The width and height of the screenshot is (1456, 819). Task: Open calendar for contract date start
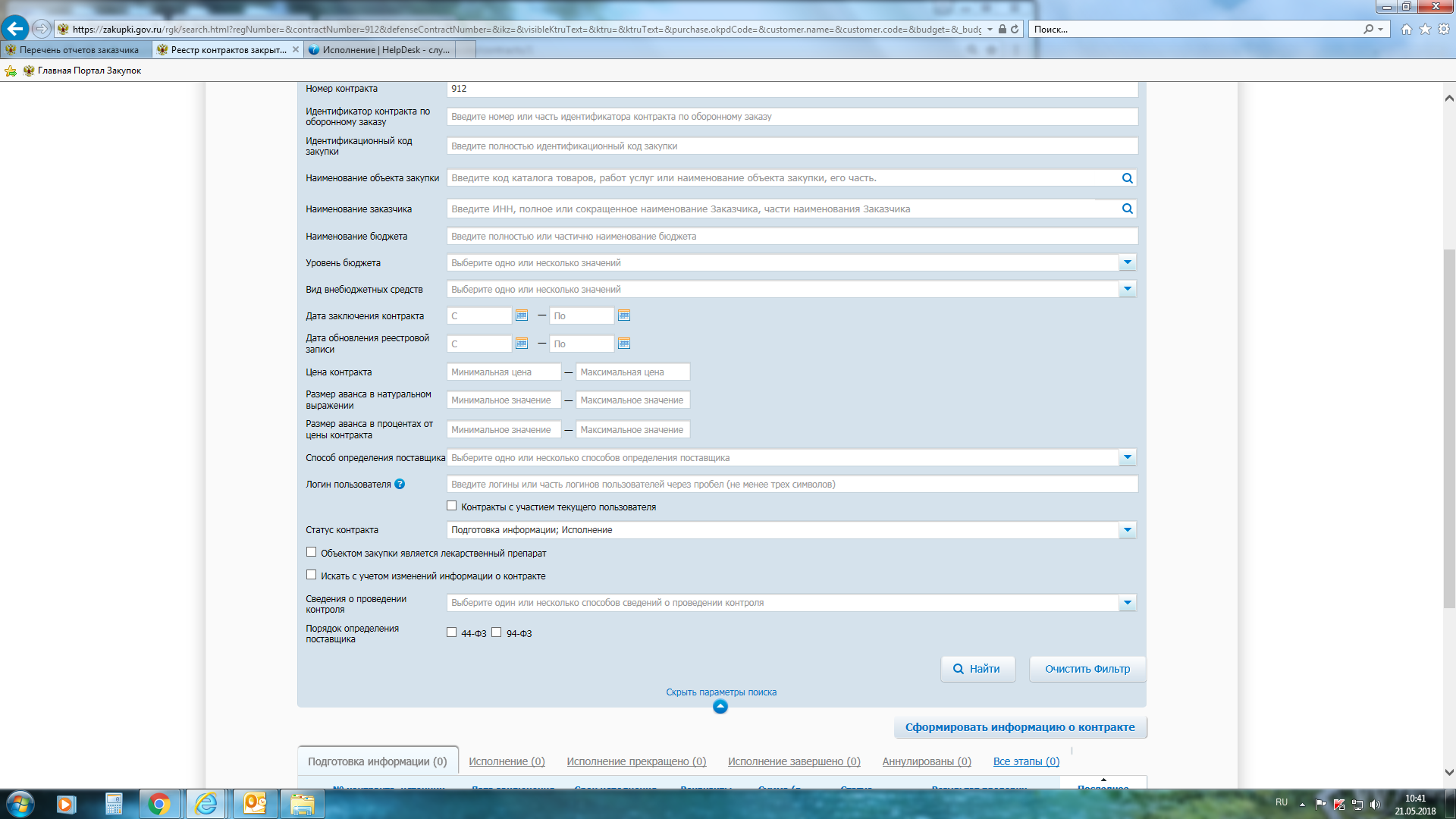pos(522,315)
